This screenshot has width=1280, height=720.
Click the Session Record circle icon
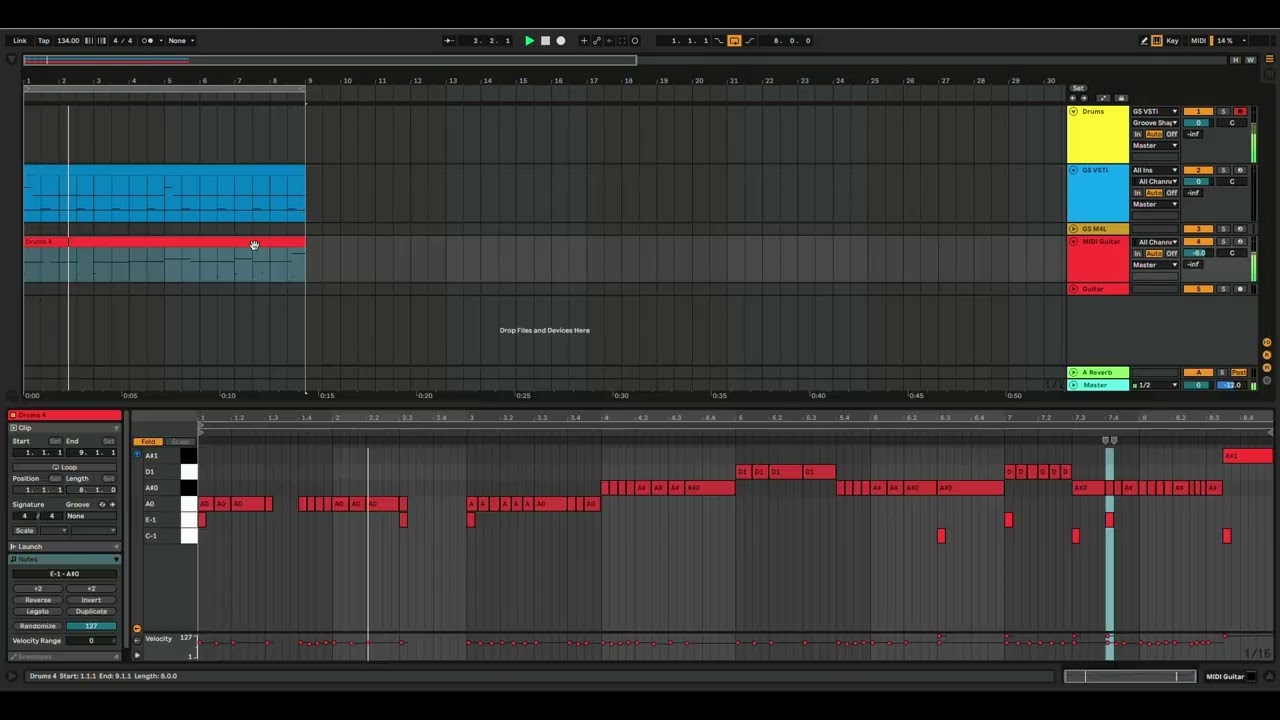tap(635, 41)
